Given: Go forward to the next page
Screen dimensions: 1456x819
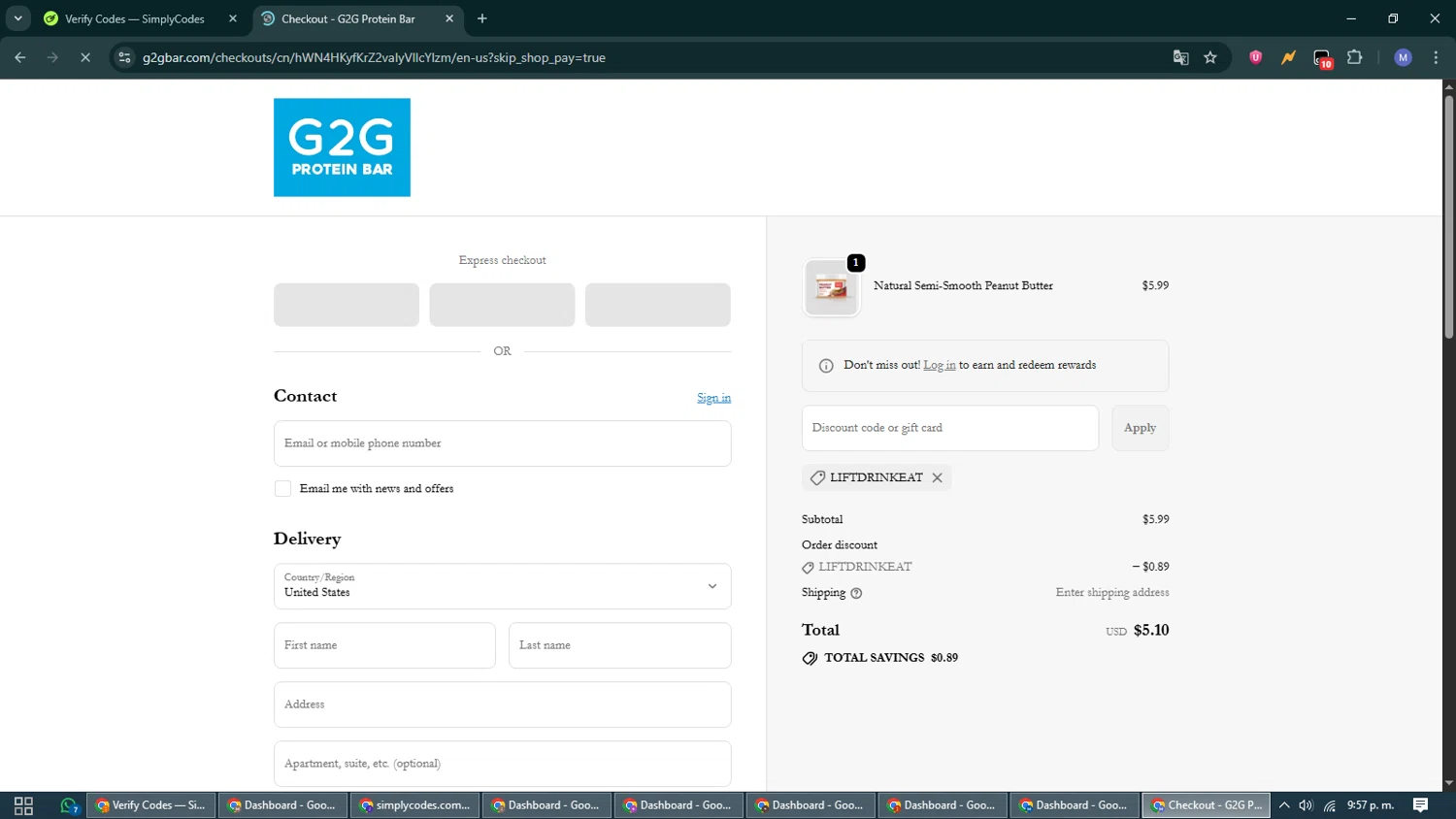Looking at the screenshot, I should point(52,57).
